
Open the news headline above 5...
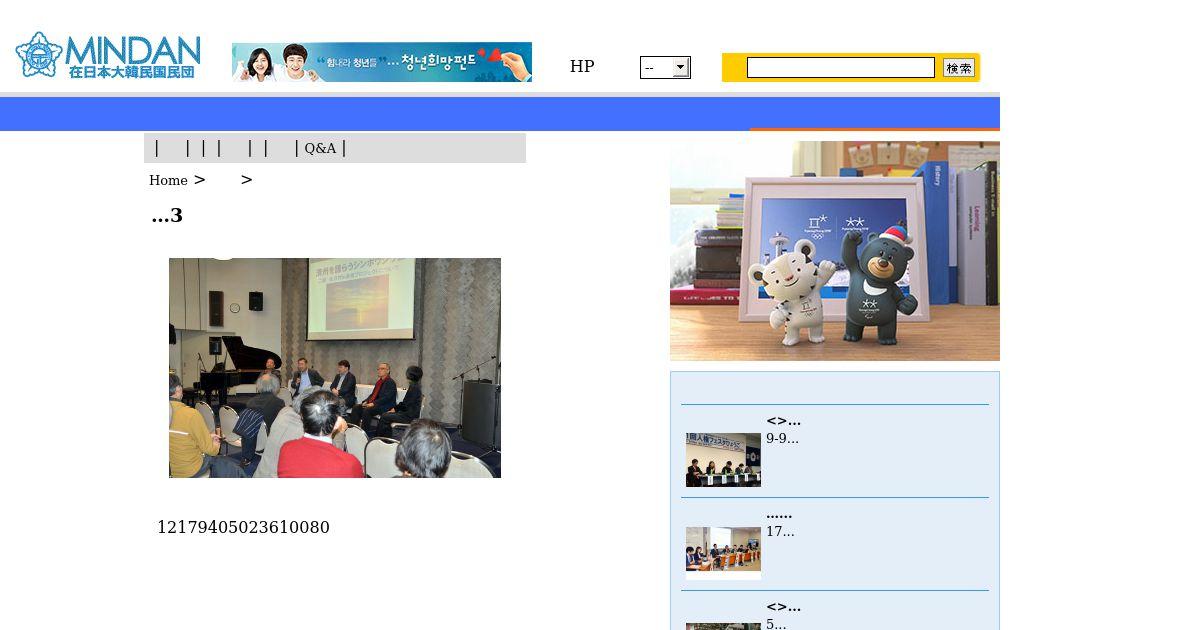(783, 606)
